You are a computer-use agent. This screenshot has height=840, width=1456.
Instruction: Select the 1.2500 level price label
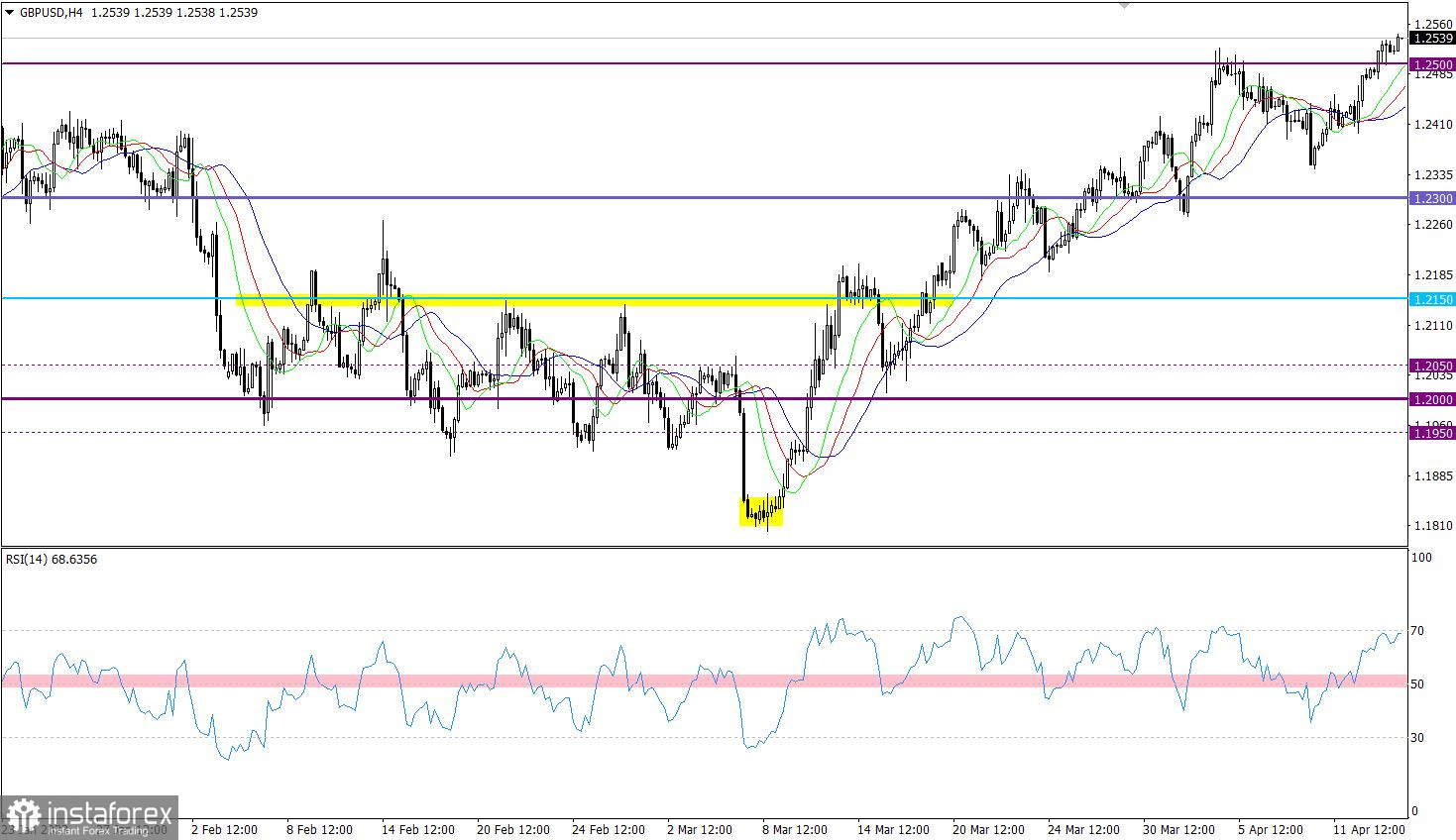[1432, 64]
